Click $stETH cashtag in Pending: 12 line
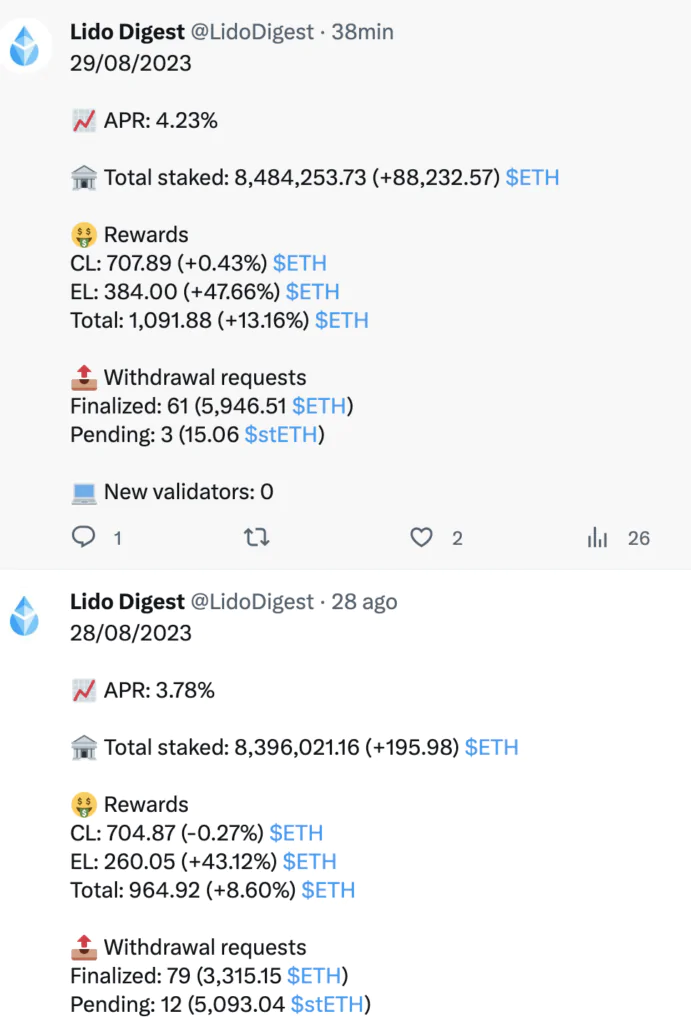Image resolution: width=691 pixels, height=1024 pixels. tap(327, 1004)
